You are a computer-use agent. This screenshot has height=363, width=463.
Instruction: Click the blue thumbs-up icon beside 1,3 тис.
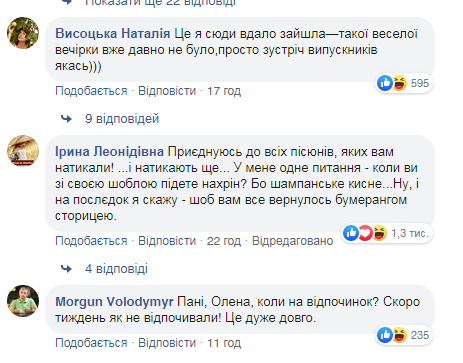tap(351, 233)
